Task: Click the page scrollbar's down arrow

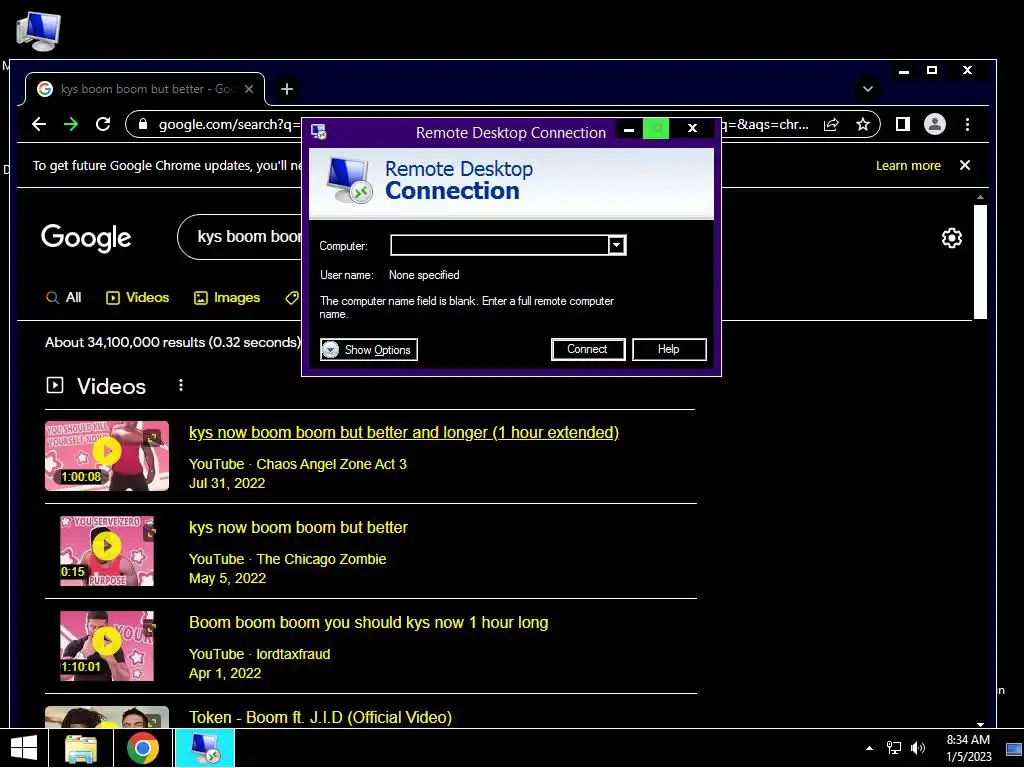Action: (980, 724)
